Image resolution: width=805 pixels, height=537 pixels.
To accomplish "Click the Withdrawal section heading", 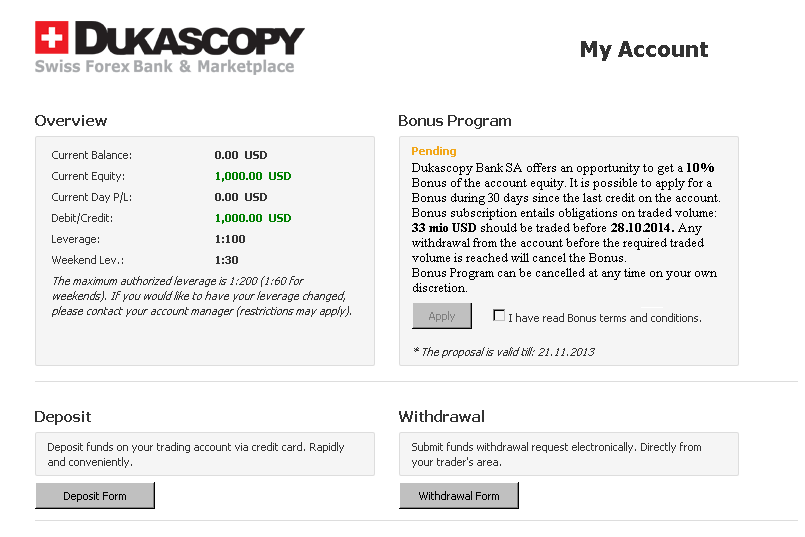I will point(442,416).
